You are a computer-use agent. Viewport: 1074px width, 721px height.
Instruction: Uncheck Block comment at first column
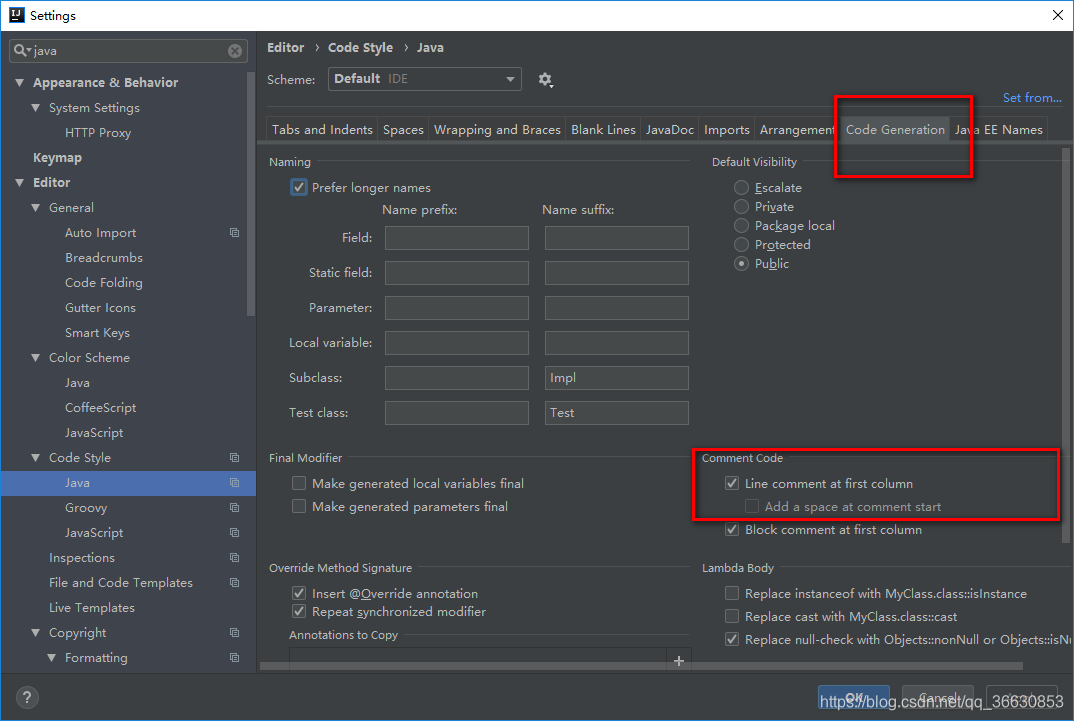pos(732,529)
